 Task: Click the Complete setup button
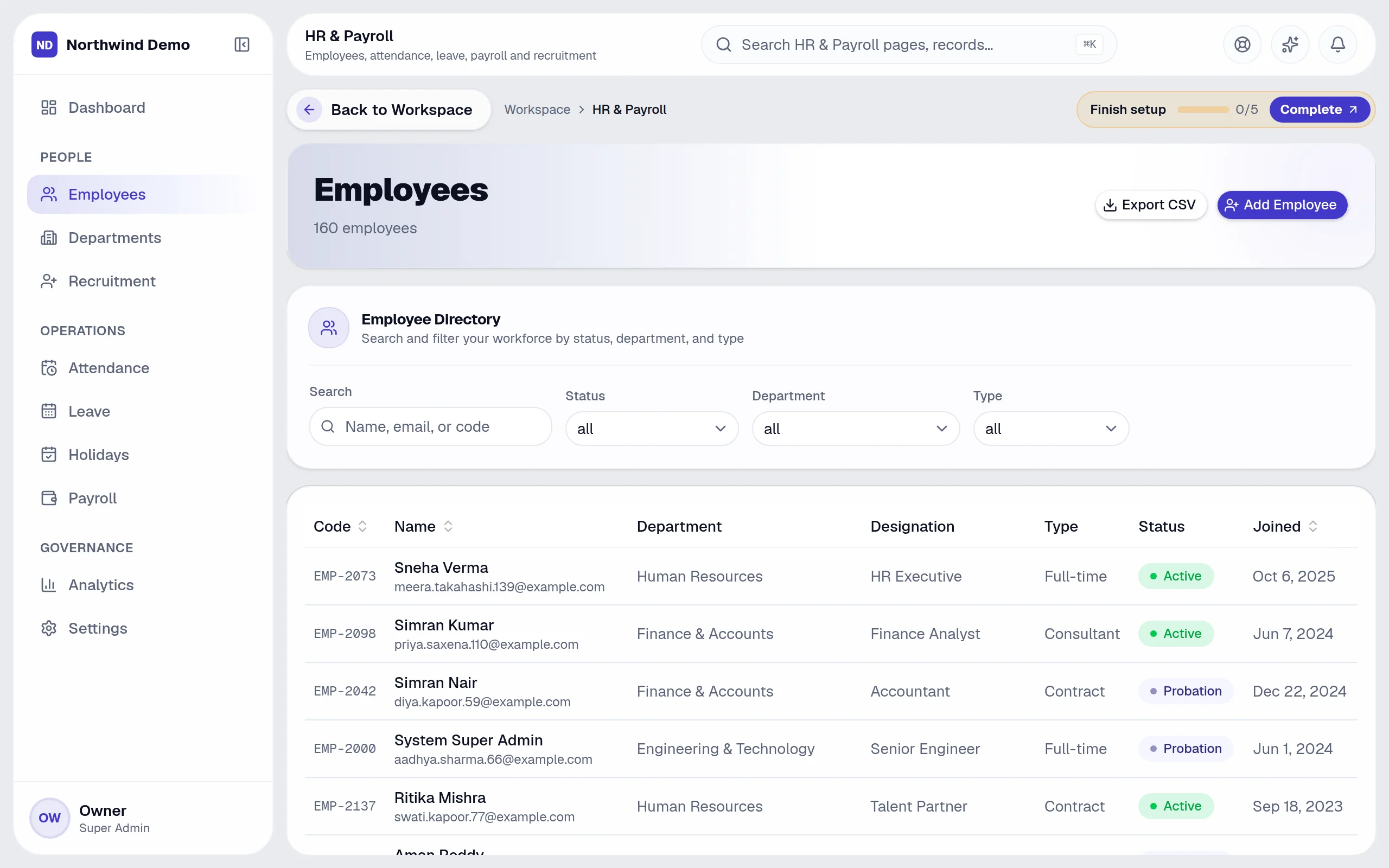[x=1319, y=110]
